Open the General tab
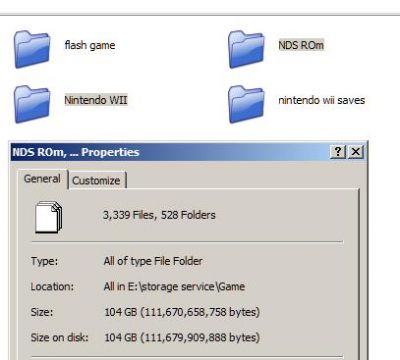Image resolution: width=400 pixels, height=360 pixels. (x=42, y=179)
